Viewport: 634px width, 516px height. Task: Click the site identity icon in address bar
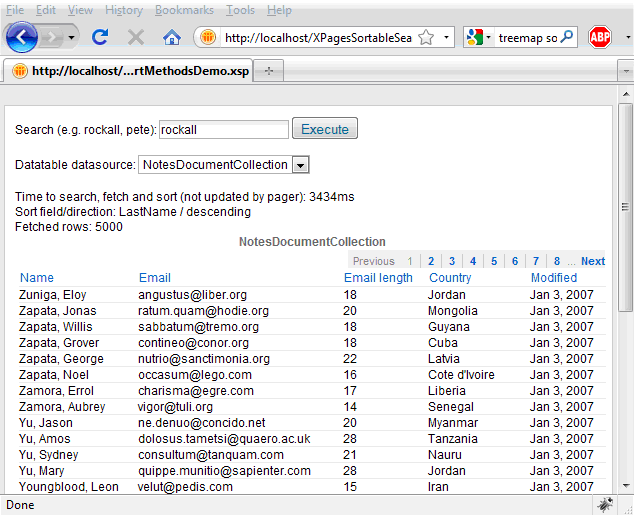pyautogui.click(x=208, y=38)
